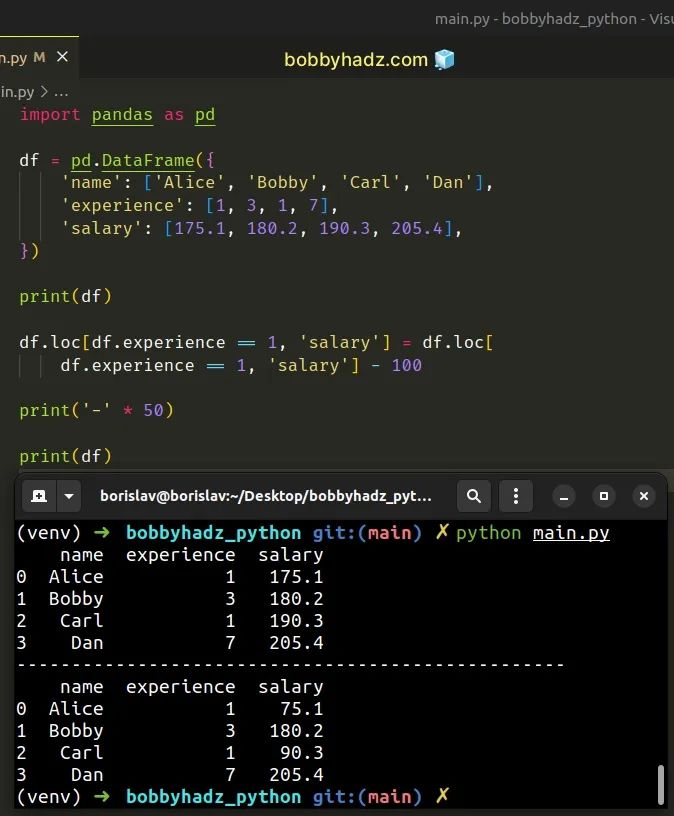Close the terminal window

(644, 496)
